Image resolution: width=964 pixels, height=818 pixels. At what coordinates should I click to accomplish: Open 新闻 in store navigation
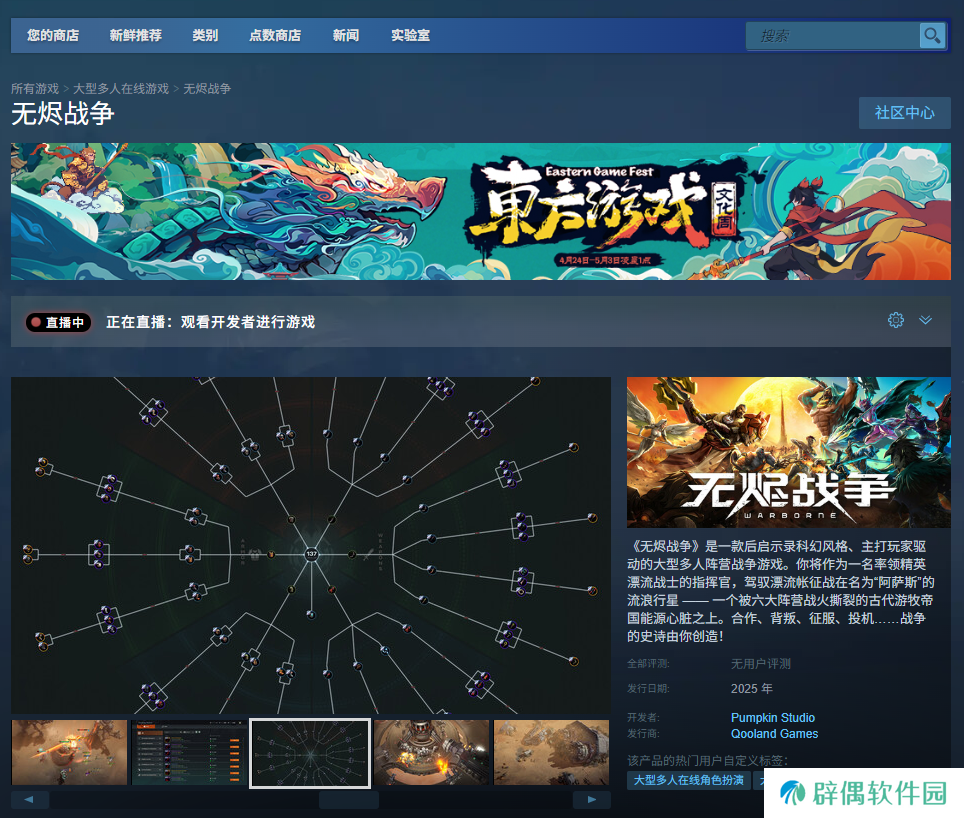[x=346, y=35]
